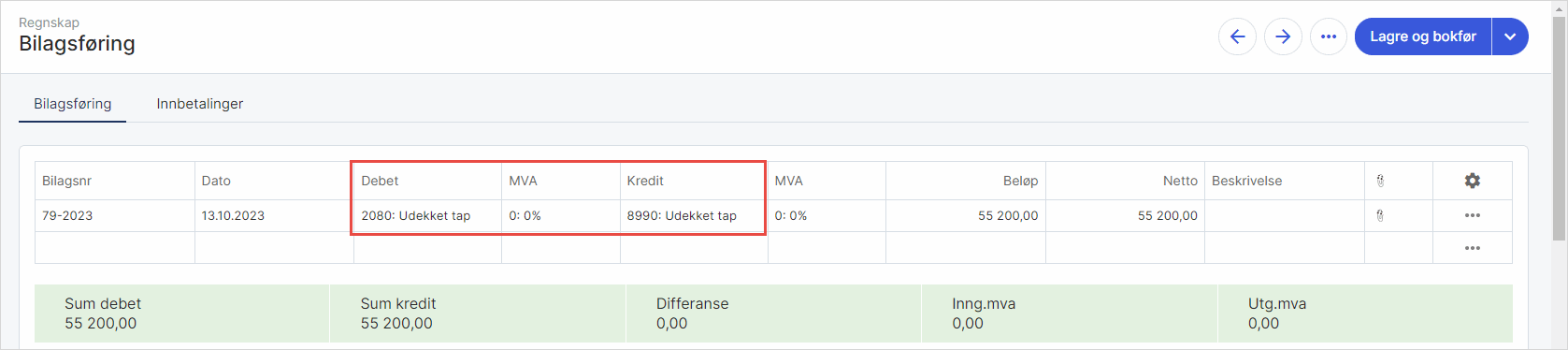The image size is (1568, 350).
Task: Open table settings gear icon
Action: click(1473, 181)
